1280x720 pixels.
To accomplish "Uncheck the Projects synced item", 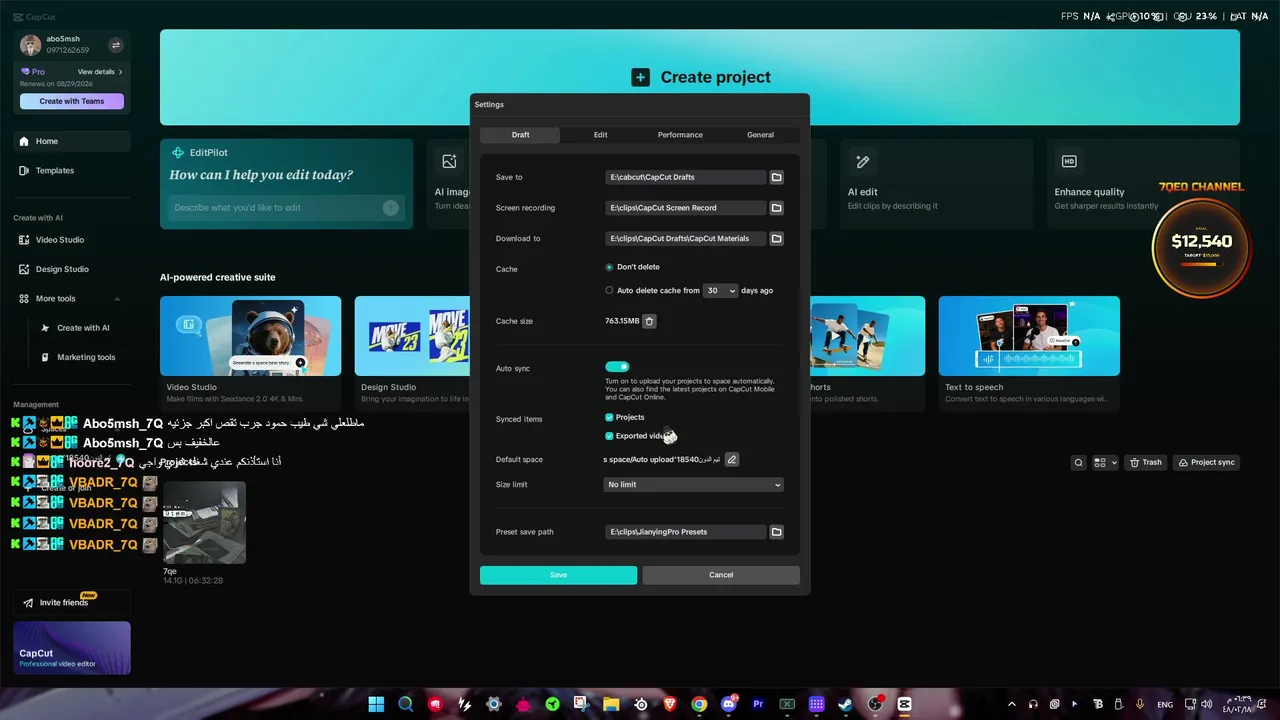I will (609, 417).
